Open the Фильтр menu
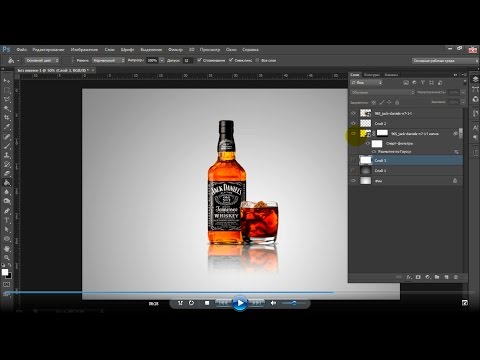The height and width of the screenshot is (360, 480). tap(175, 49)
